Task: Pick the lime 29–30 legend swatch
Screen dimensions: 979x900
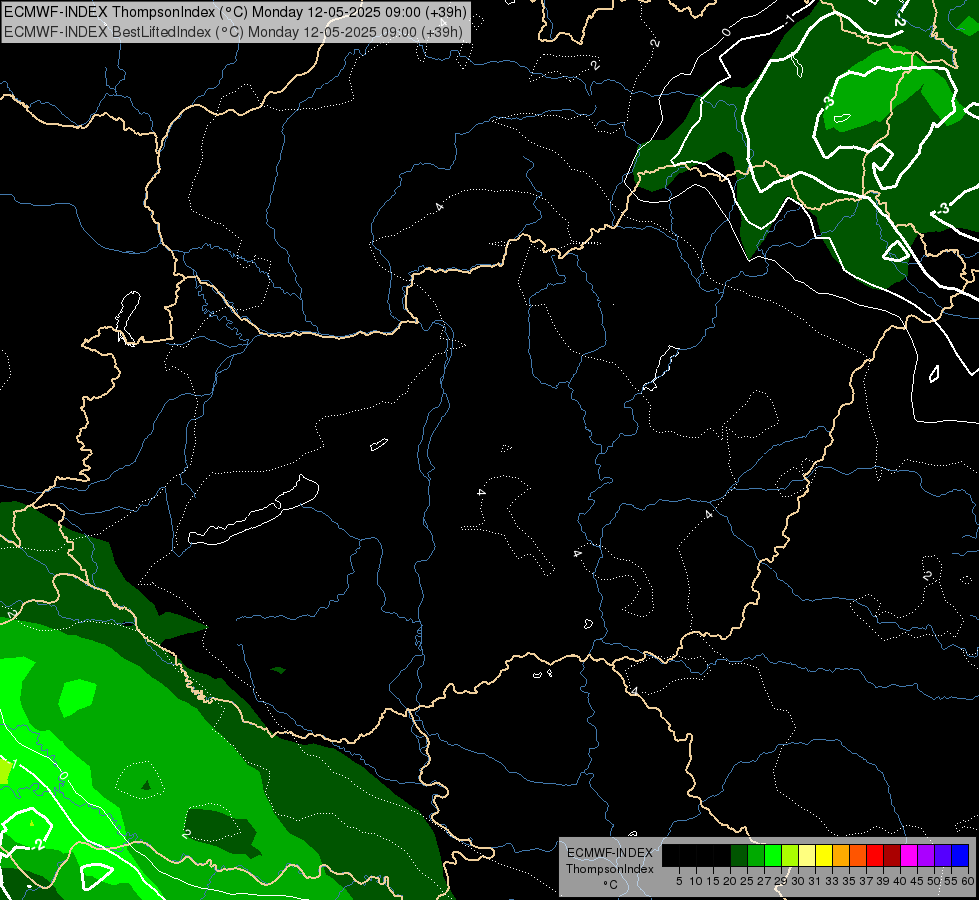Action: coord(790,855)
